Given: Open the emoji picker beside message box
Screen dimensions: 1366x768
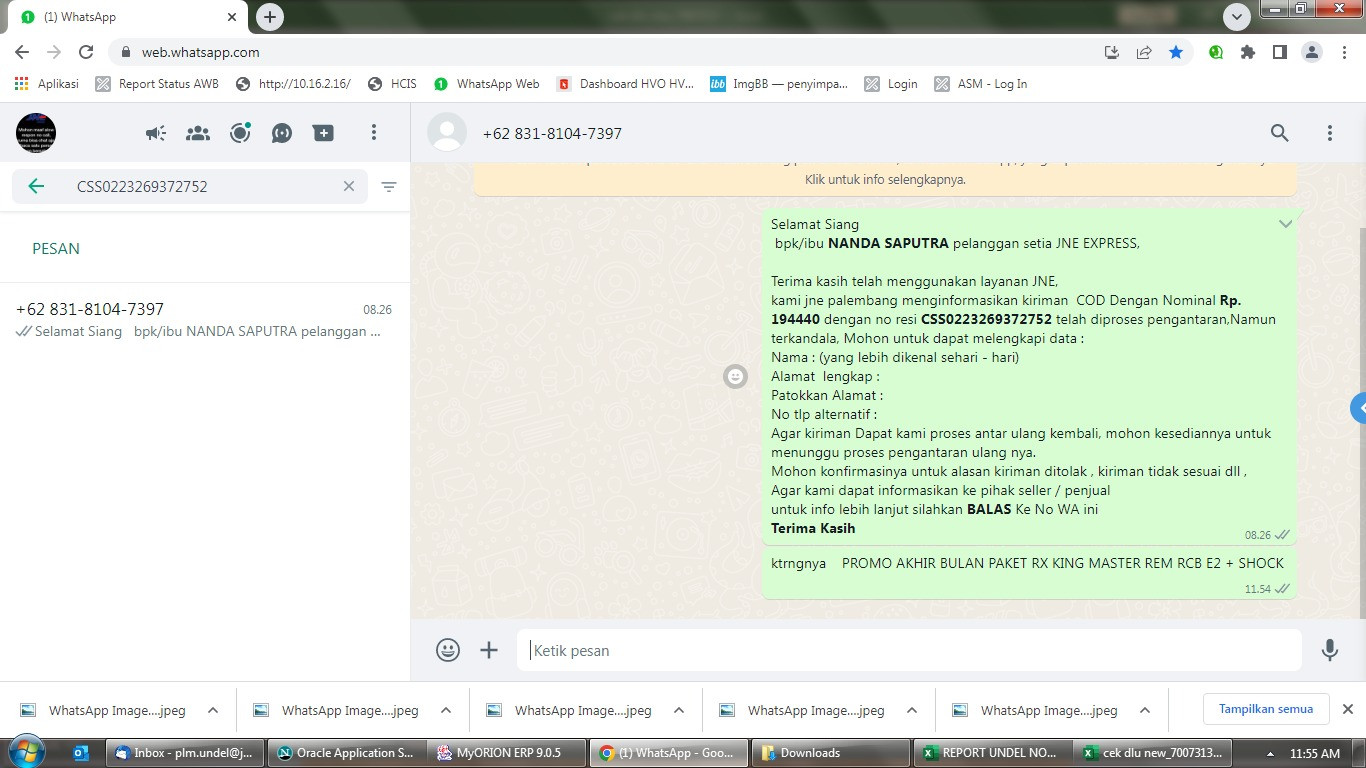Looking at the screenshot, I should coord(448,650).
